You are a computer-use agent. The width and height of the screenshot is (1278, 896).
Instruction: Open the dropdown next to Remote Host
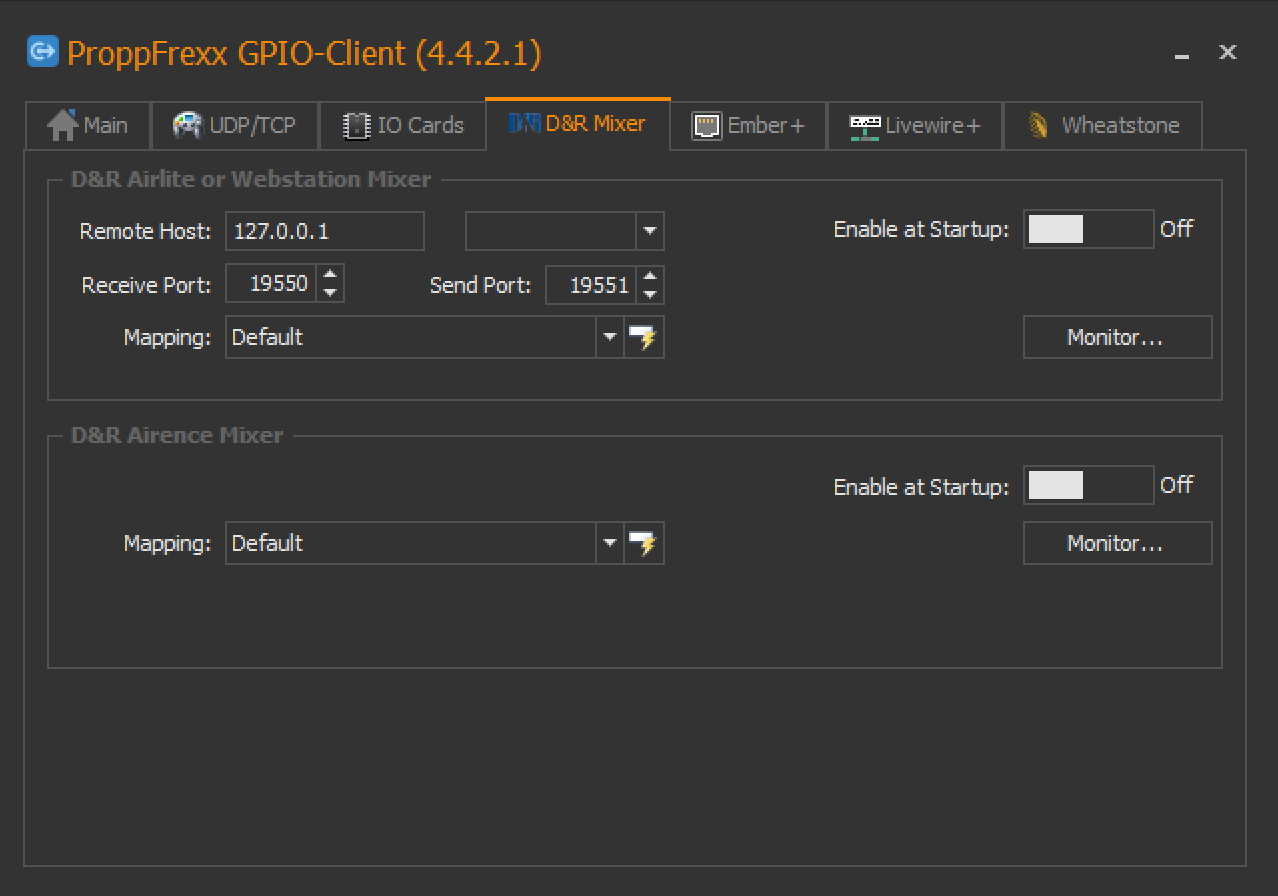pyautogui.click(x=650, y=231)
